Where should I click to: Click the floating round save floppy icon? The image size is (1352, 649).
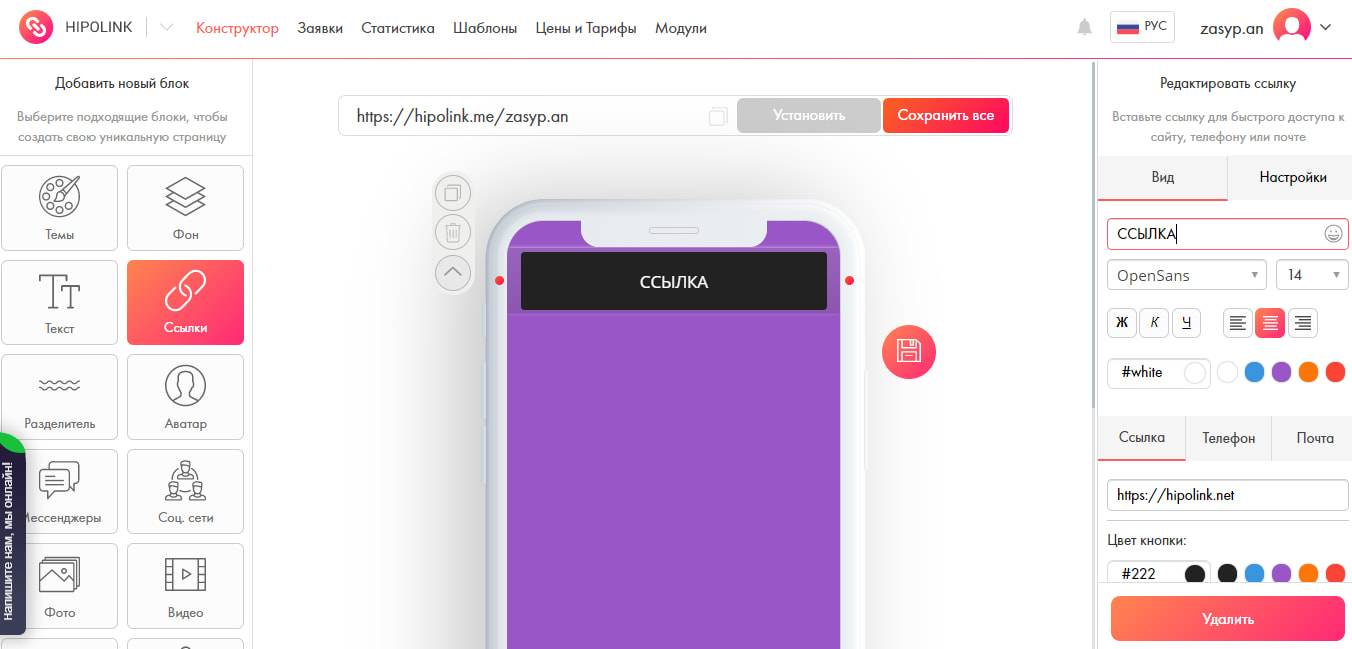click(x=908, y=352)
